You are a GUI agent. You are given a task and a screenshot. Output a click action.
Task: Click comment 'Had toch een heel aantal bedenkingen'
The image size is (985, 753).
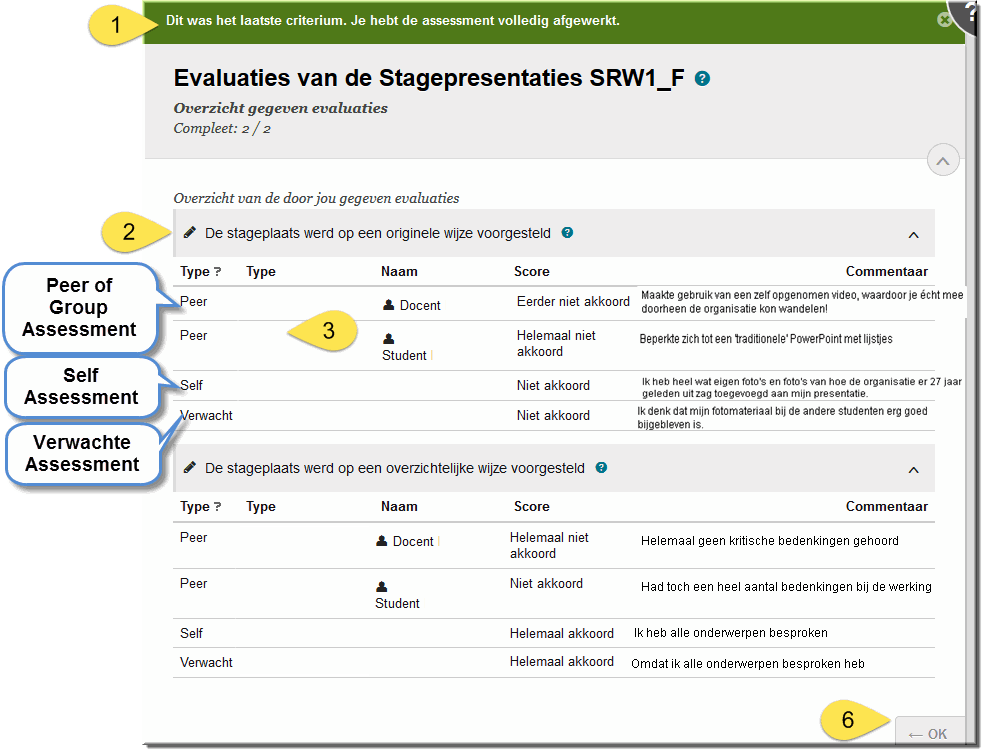click(786, 587)
